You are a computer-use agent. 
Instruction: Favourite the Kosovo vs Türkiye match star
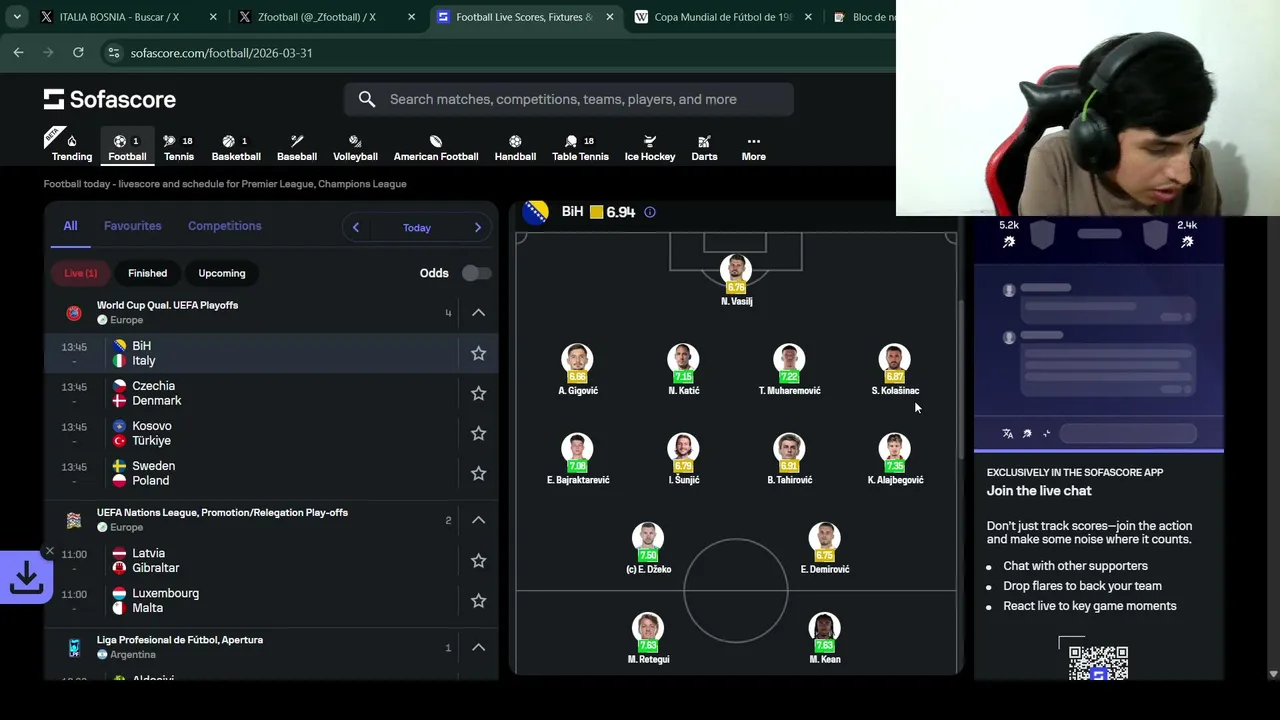coord(478,433)
